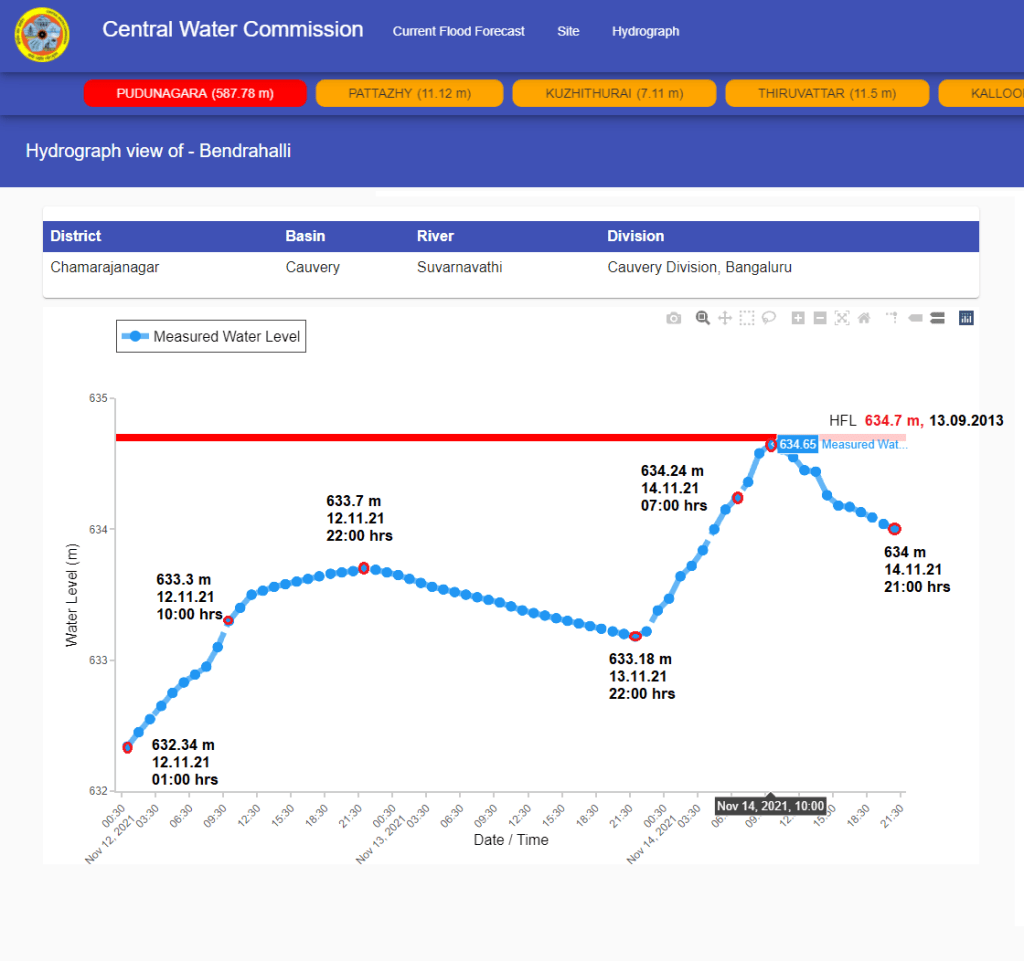
Task: Select the Zoom tool in chart toolbar
Action: pyautogui.click(x=703, y=318)
